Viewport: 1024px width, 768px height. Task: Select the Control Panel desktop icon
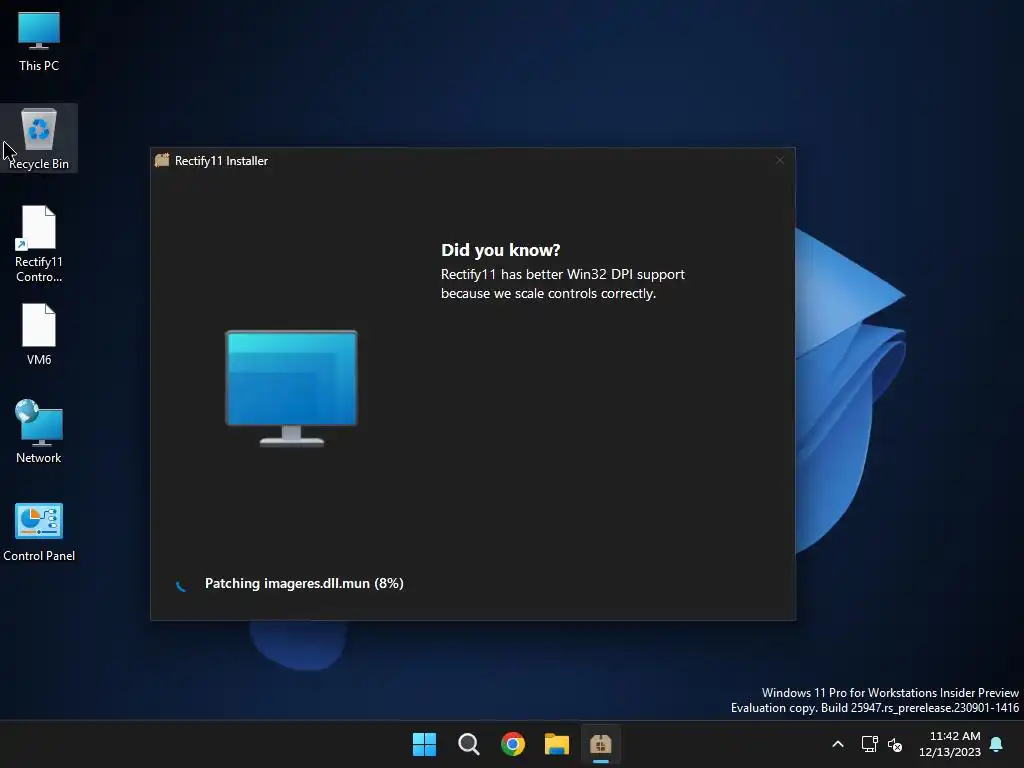coord(39,532)
